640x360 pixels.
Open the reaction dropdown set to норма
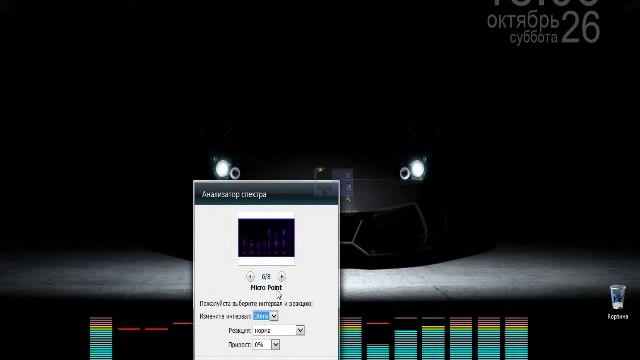click(279, 330)
